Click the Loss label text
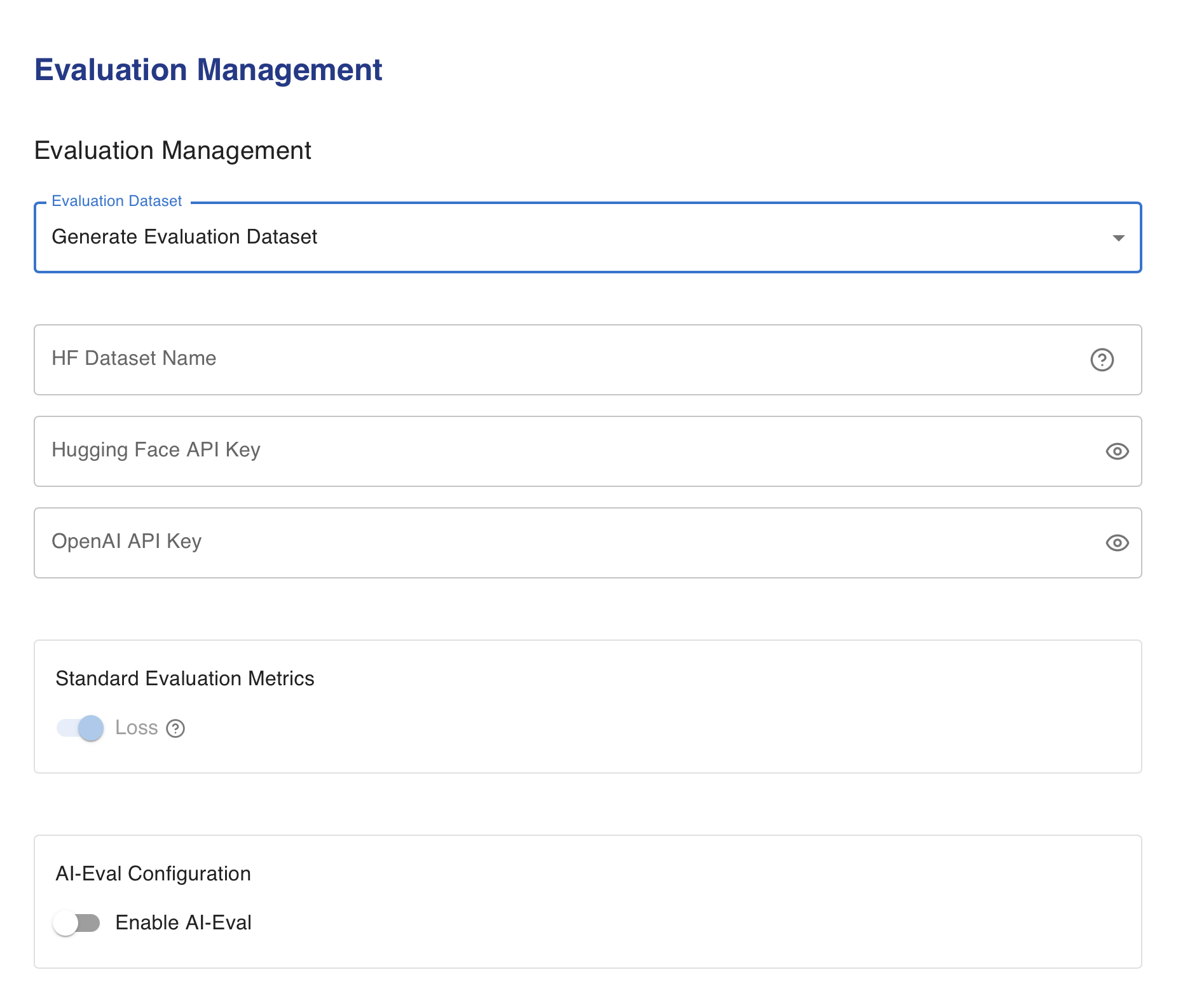 click(x=136, y=728)
